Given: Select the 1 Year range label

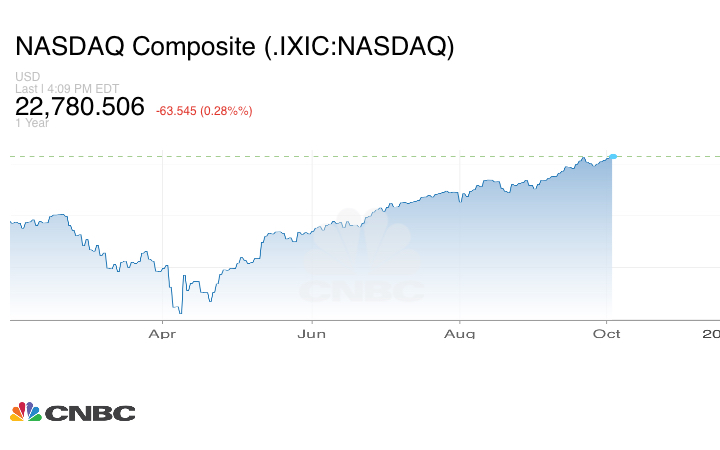Looking at the screenshot, I should click(x=30, y=124).
